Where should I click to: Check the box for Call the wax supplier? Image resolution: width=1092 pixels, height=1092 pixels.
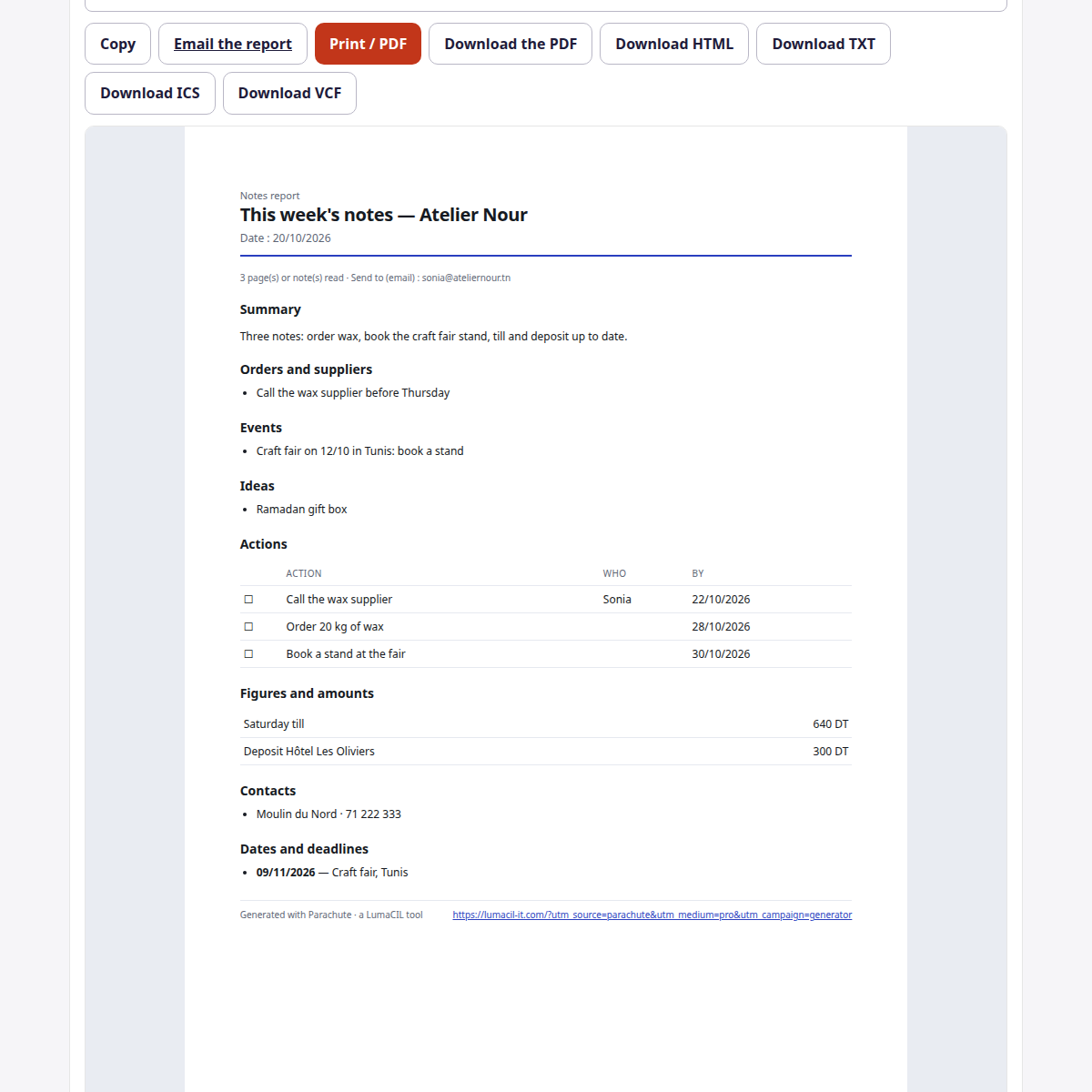tap(248, 600)
